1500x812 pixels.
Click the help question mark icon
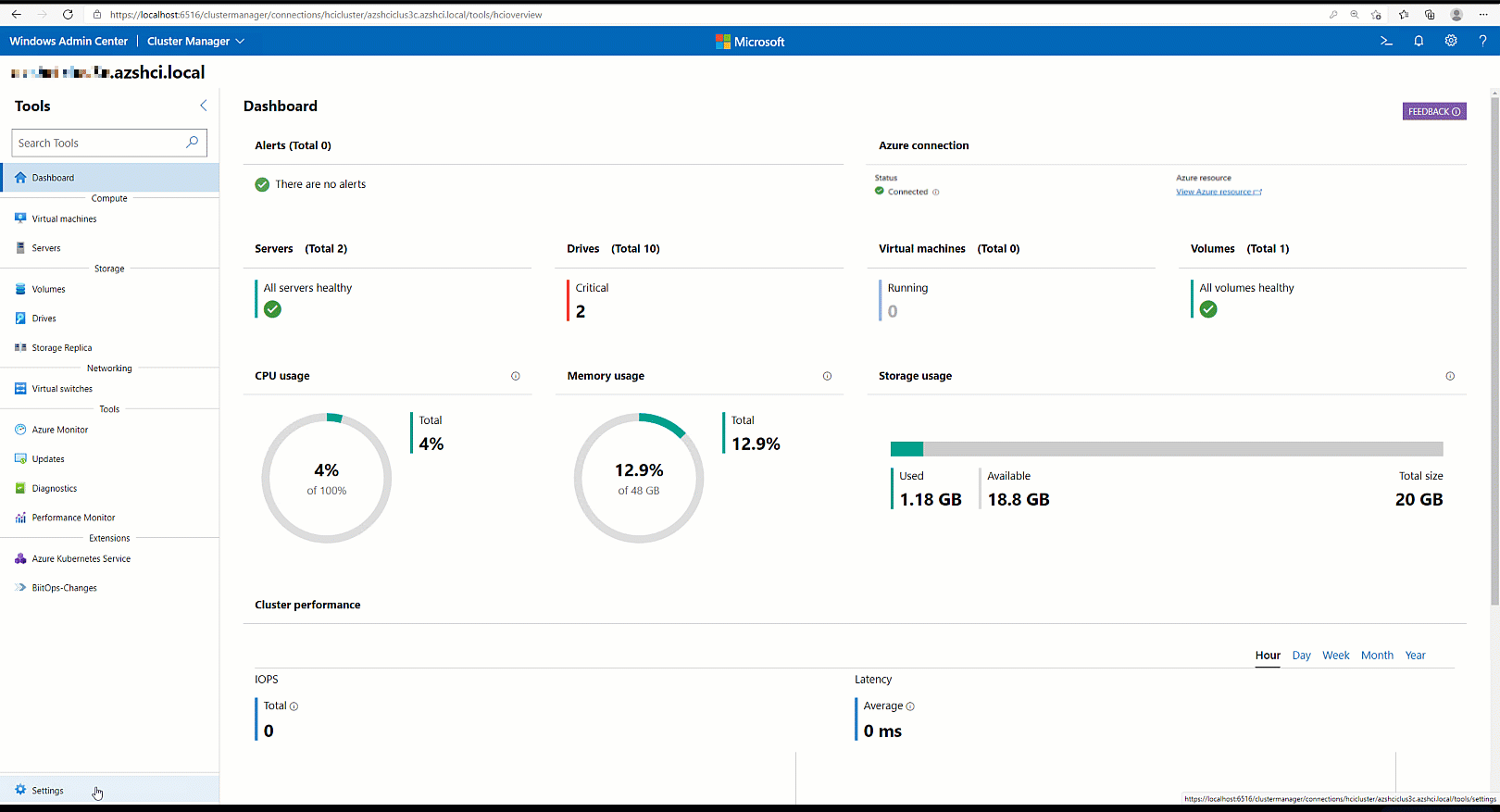click(1482, 41)
